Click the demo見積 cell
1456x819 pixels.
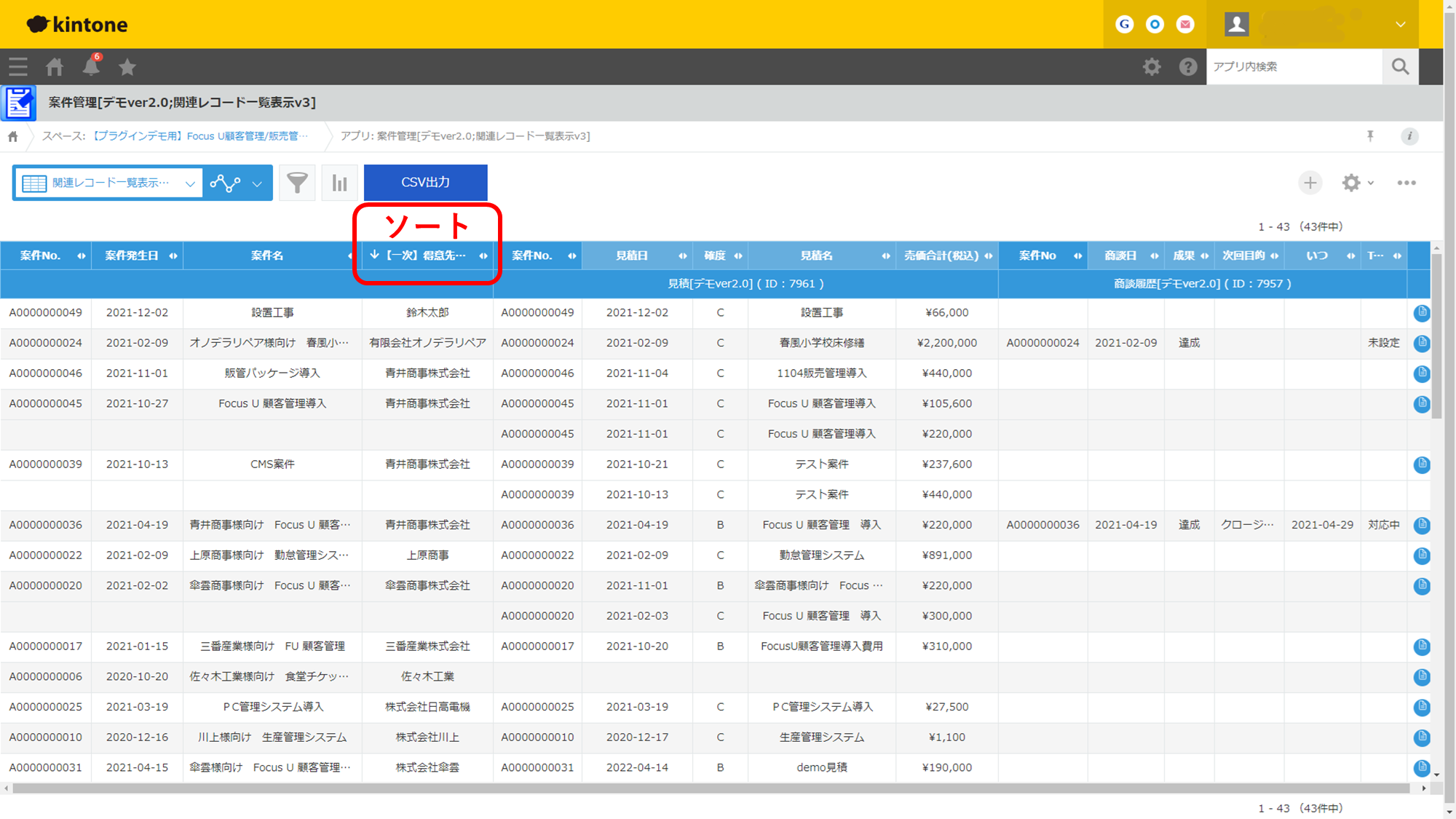tap(822, 767)
